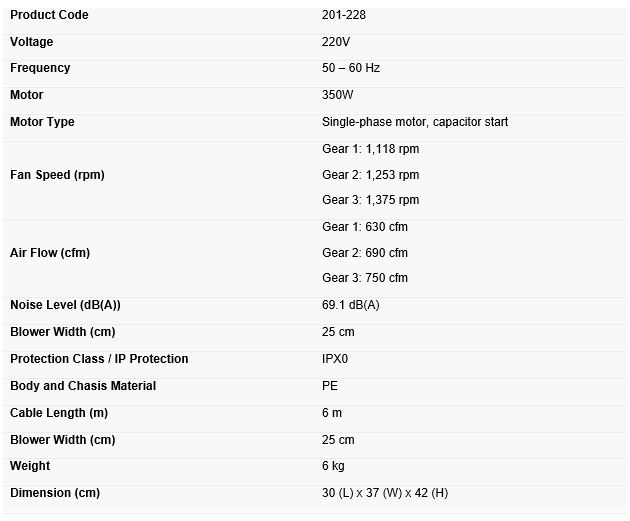Select the Gear 3: 1,375 rpm entry
630x521 pixels.
[370, 200]
